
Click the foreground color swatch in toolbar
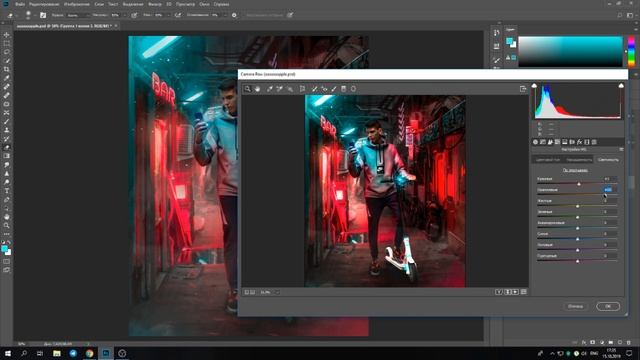click(4, 248)
